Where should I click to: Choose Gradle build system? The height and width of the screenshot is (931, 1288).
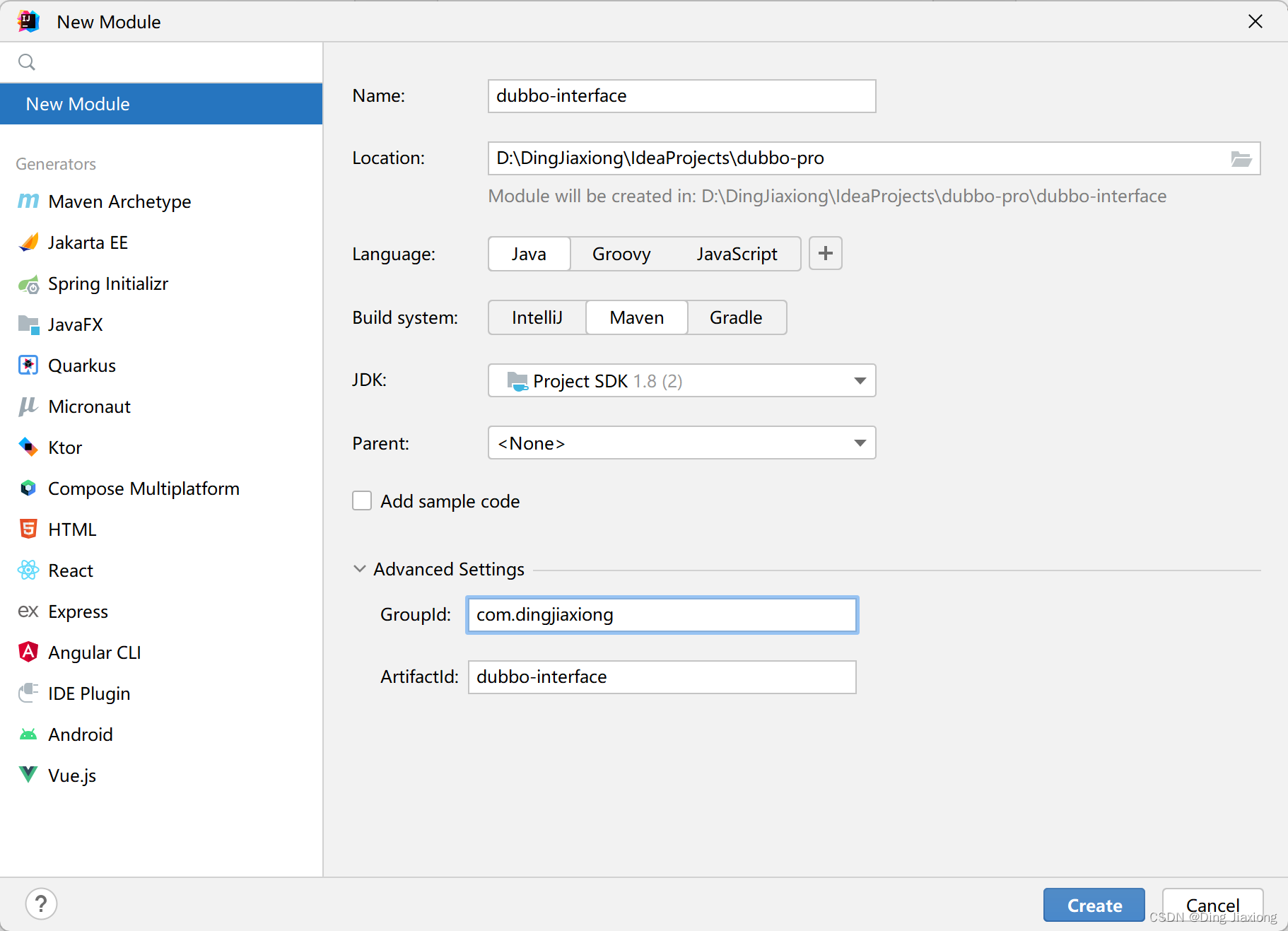pos(736,317)
